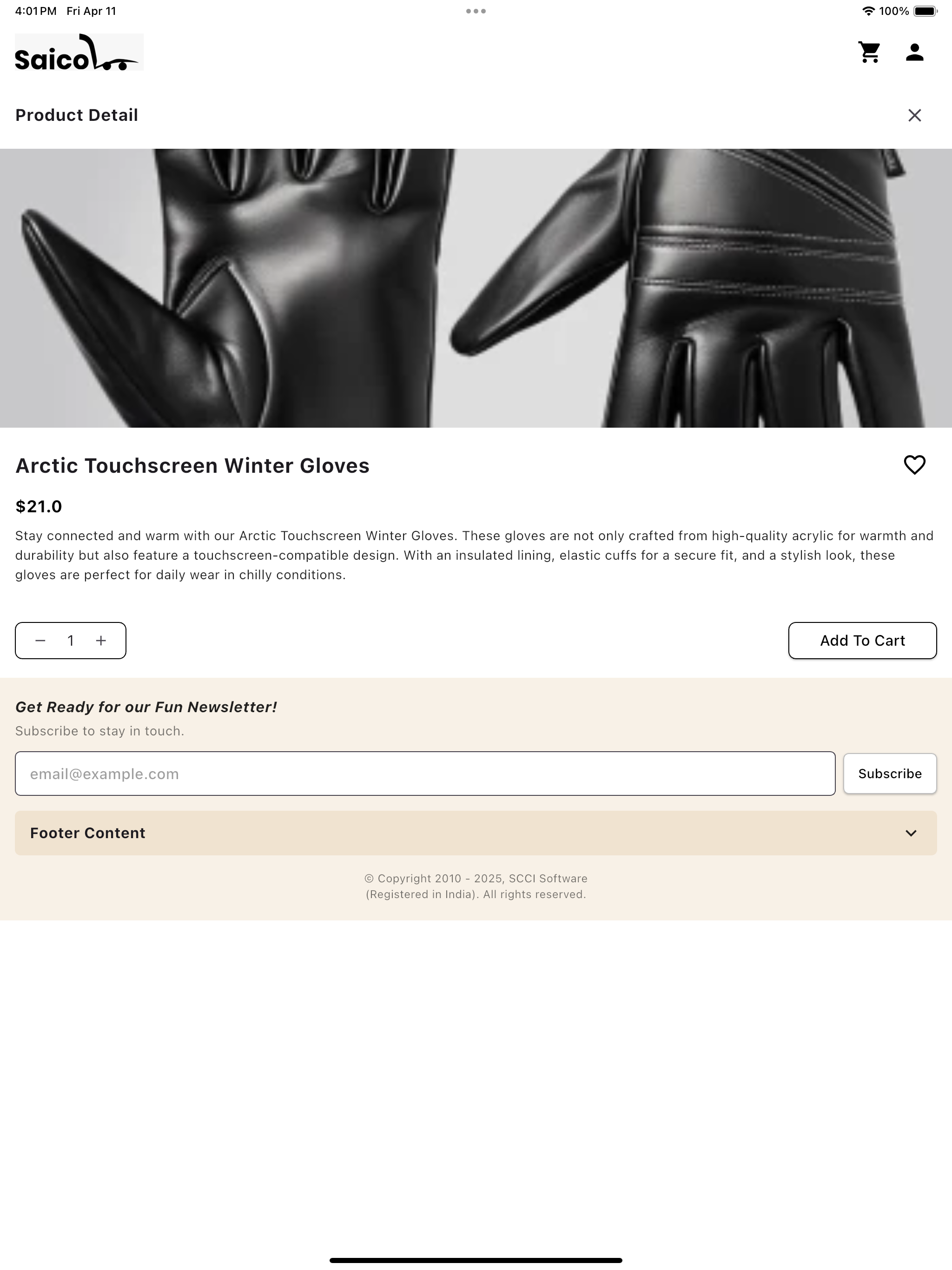Tap the iPad home indicator bar

pyautogui.click(x=476, y=1260)
